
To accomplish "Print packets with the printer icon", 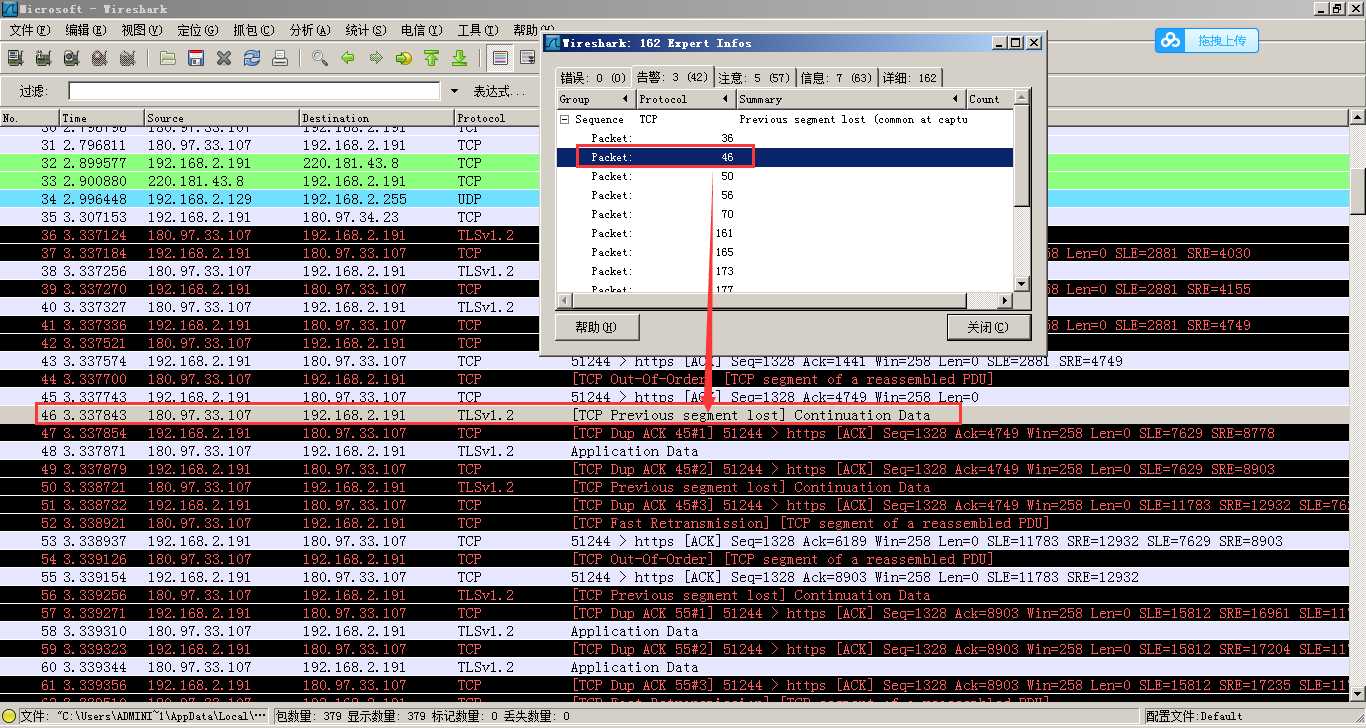I will (x=280, y=58).
